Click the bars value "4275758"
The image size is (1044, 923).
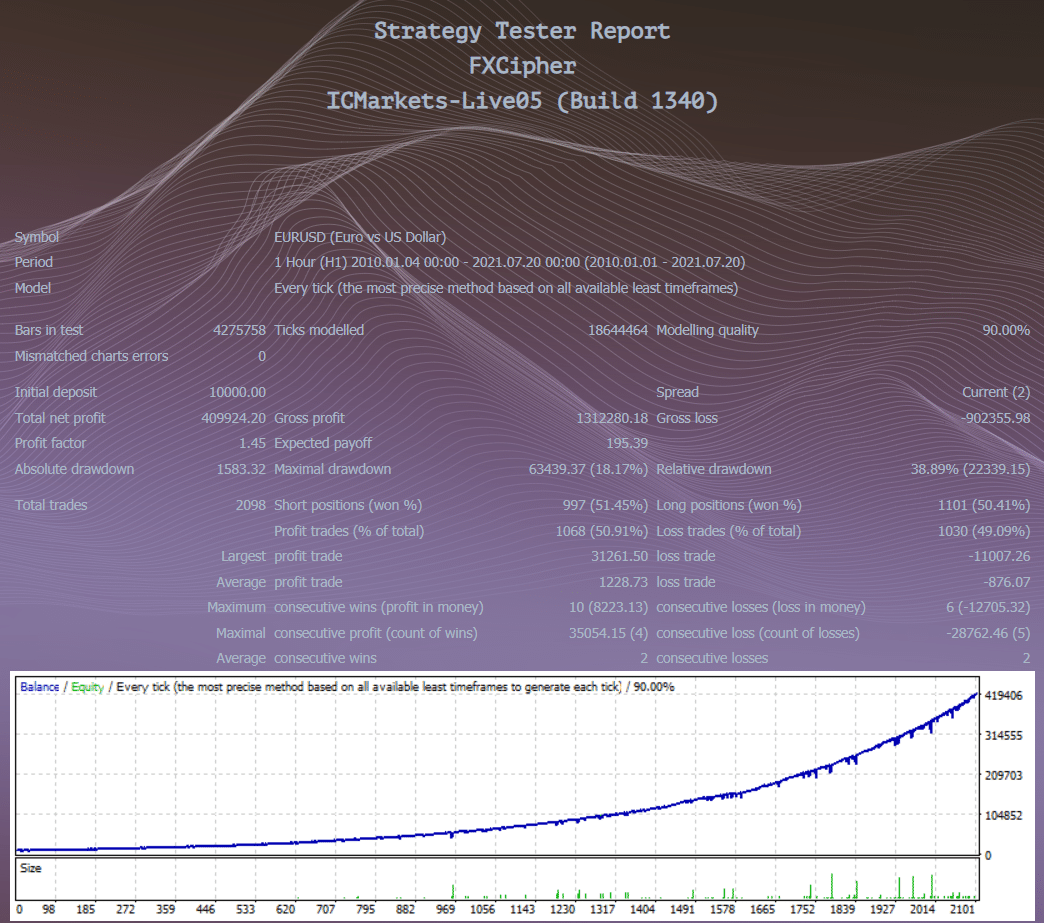click(239, 330)
